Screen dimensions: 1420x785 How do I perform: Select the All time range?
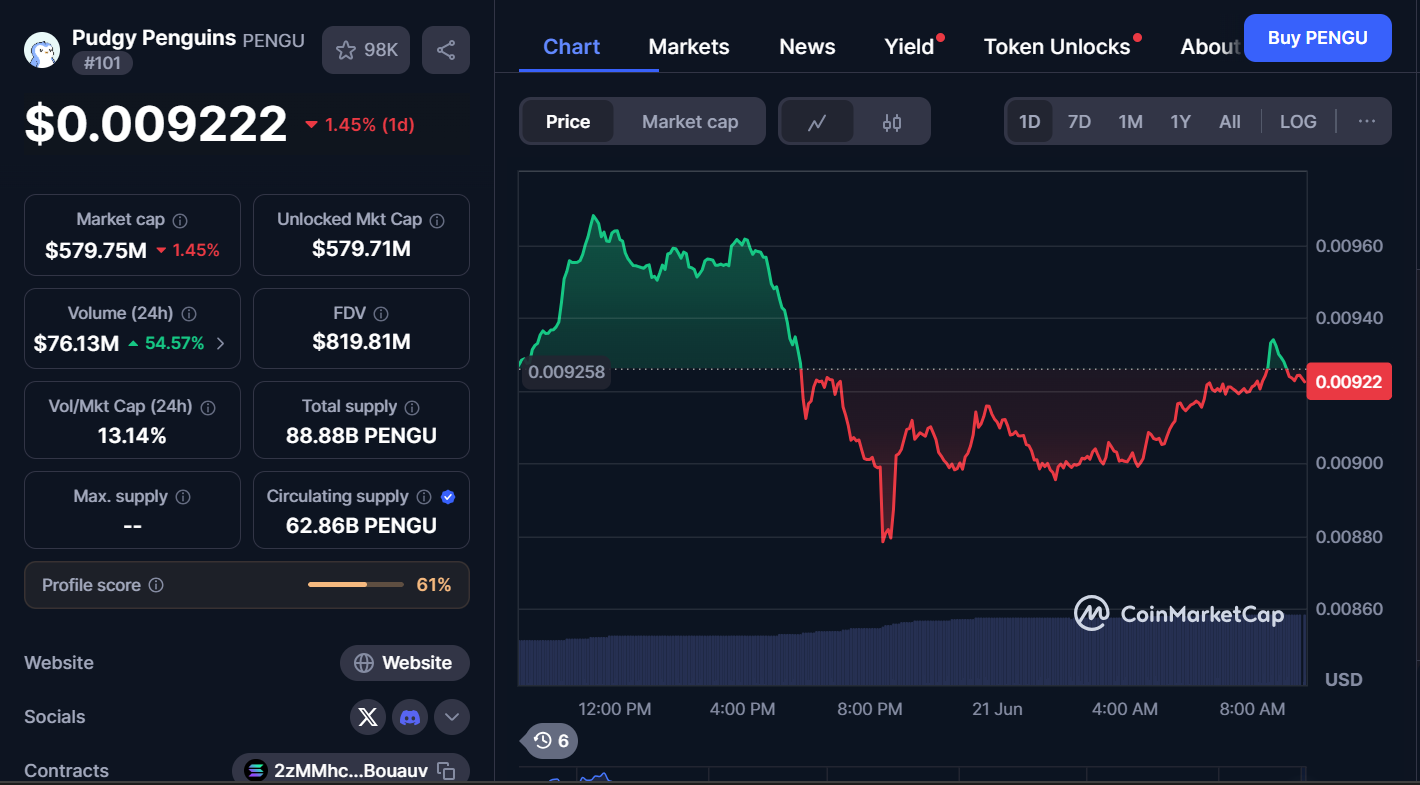[x=1230, y=122]
